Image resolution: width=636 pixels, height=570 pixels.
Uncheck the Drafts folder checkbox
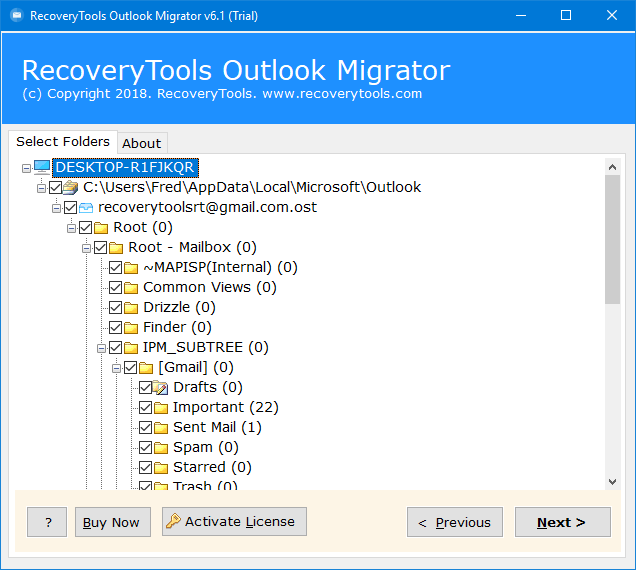(146, 387)
